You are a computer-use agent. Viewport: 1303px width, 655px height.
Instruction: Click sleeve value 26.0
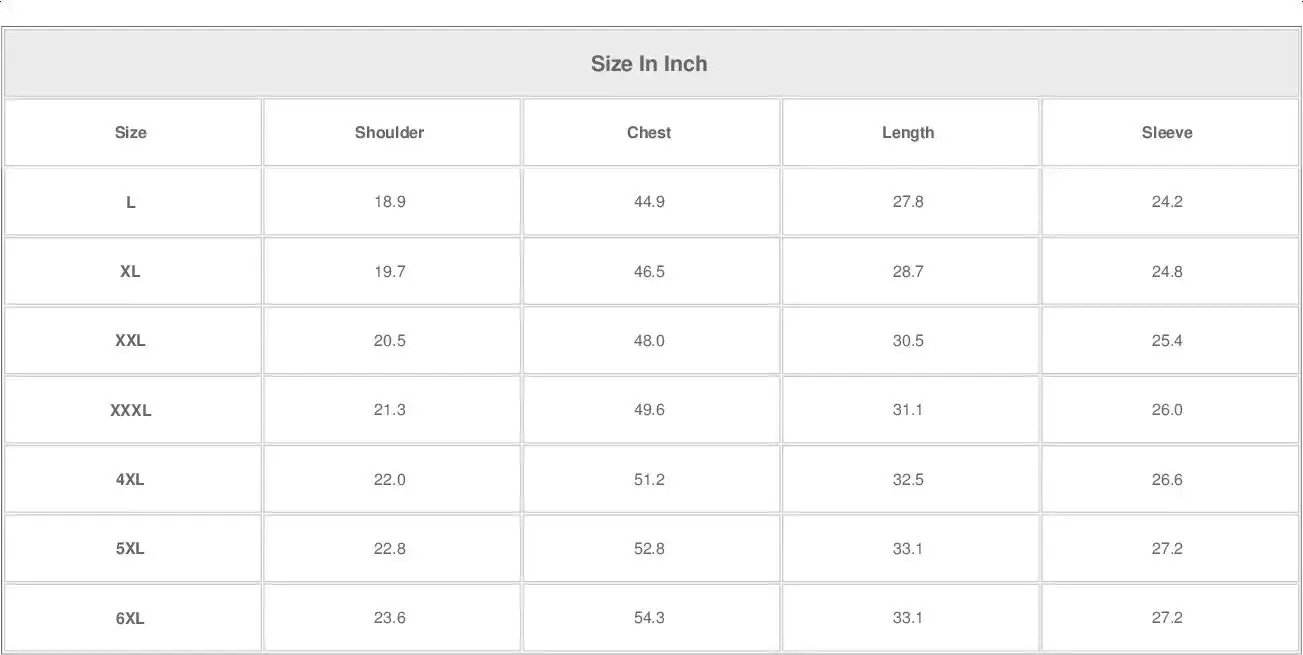click(x=1167, y=410)
